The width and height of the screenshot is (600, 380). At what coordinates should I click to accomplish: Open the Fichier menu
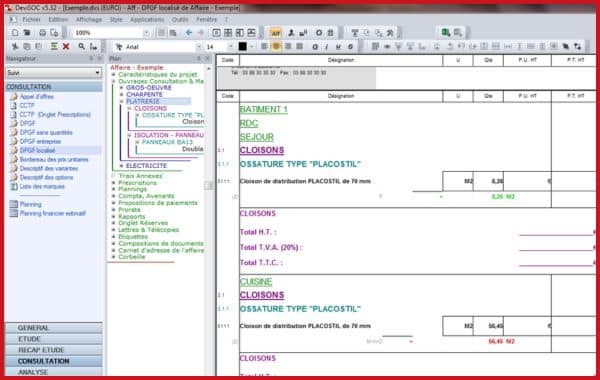pyautogui.click(x=31, y=19)
